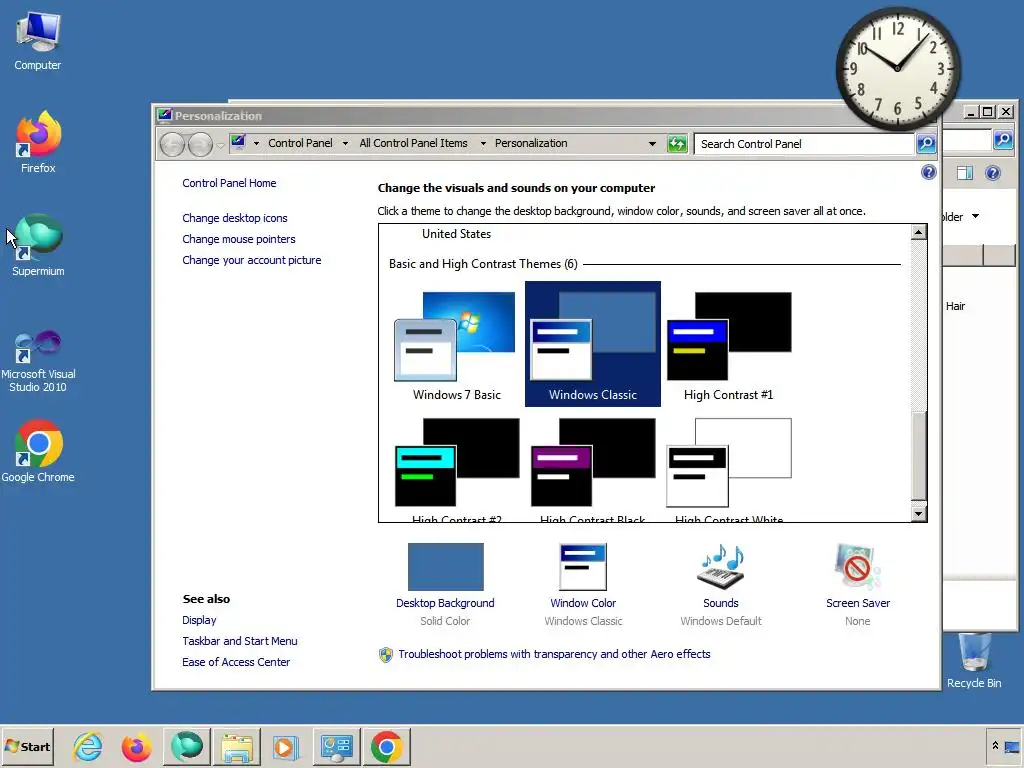
Task: Select the High Contrast #1 theme
Action: click(x=728, y=345)
